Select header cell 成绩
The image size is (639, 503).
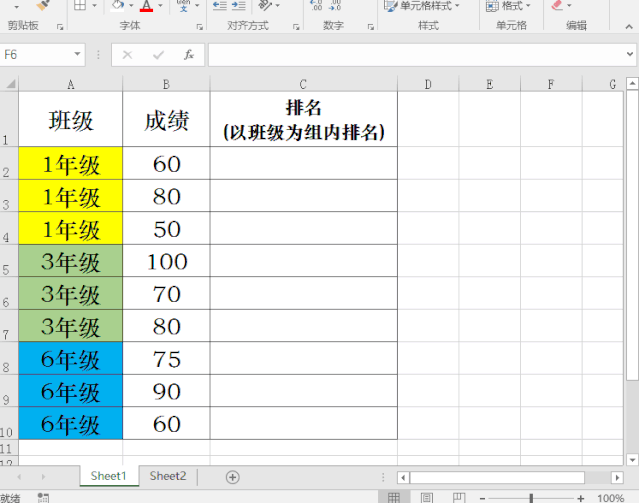pyautogui.click(x=166, y=119)
